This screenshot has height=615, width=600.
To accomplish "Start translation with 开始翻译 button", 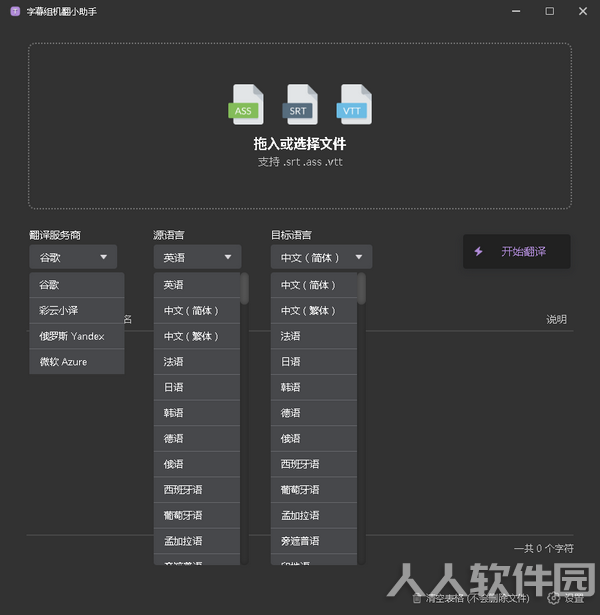I will click(x=516, y=251).
